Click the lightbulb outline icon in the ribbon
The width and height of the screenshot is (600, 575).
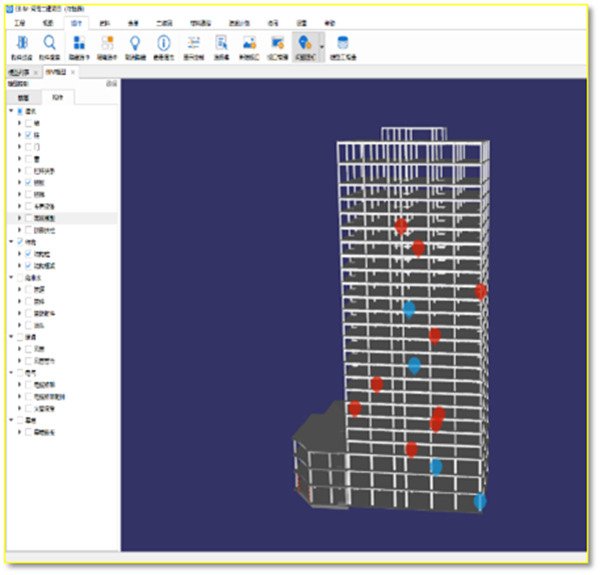click(x=135, y=43)
